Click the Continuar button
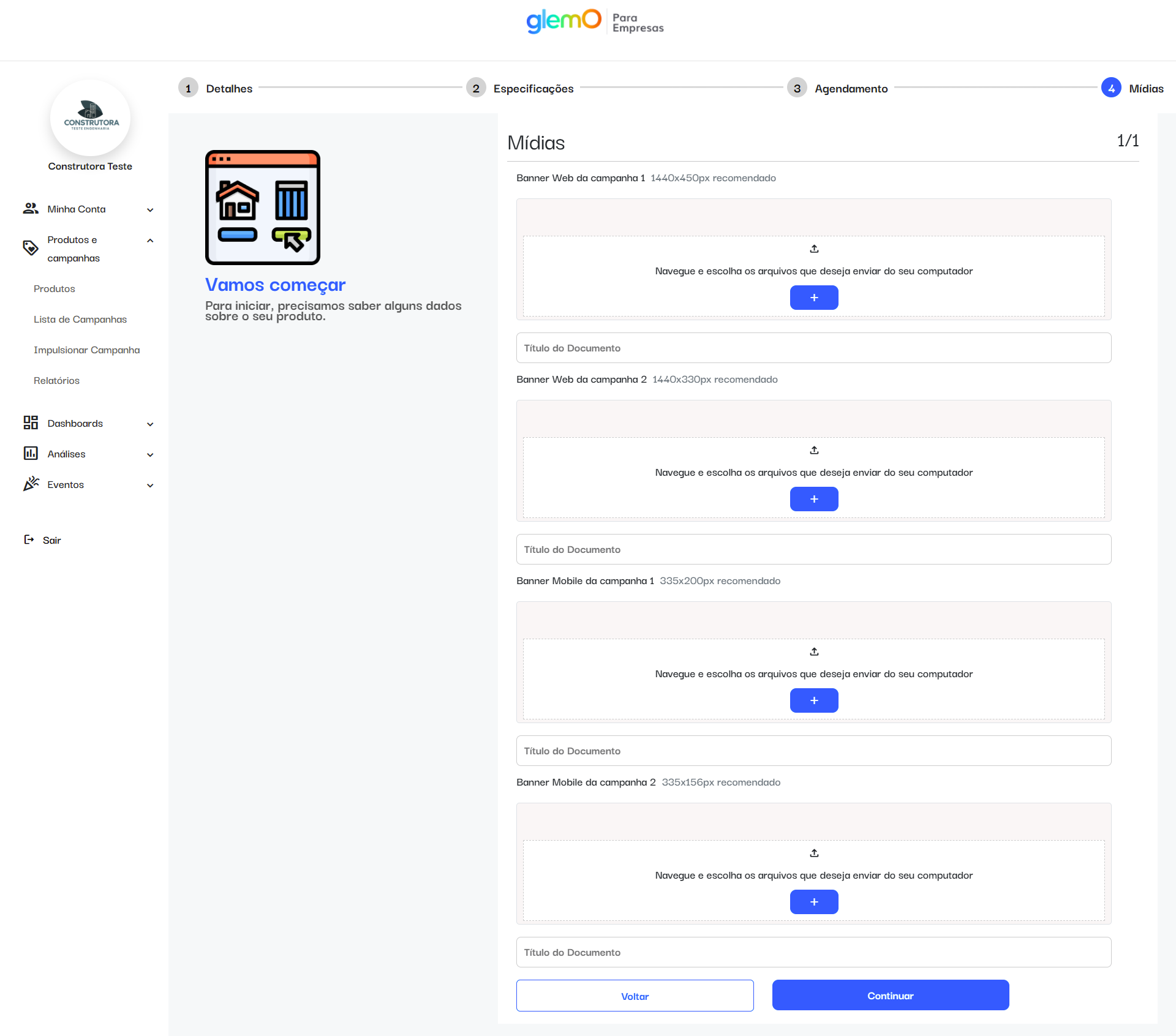 click(890, 996)
